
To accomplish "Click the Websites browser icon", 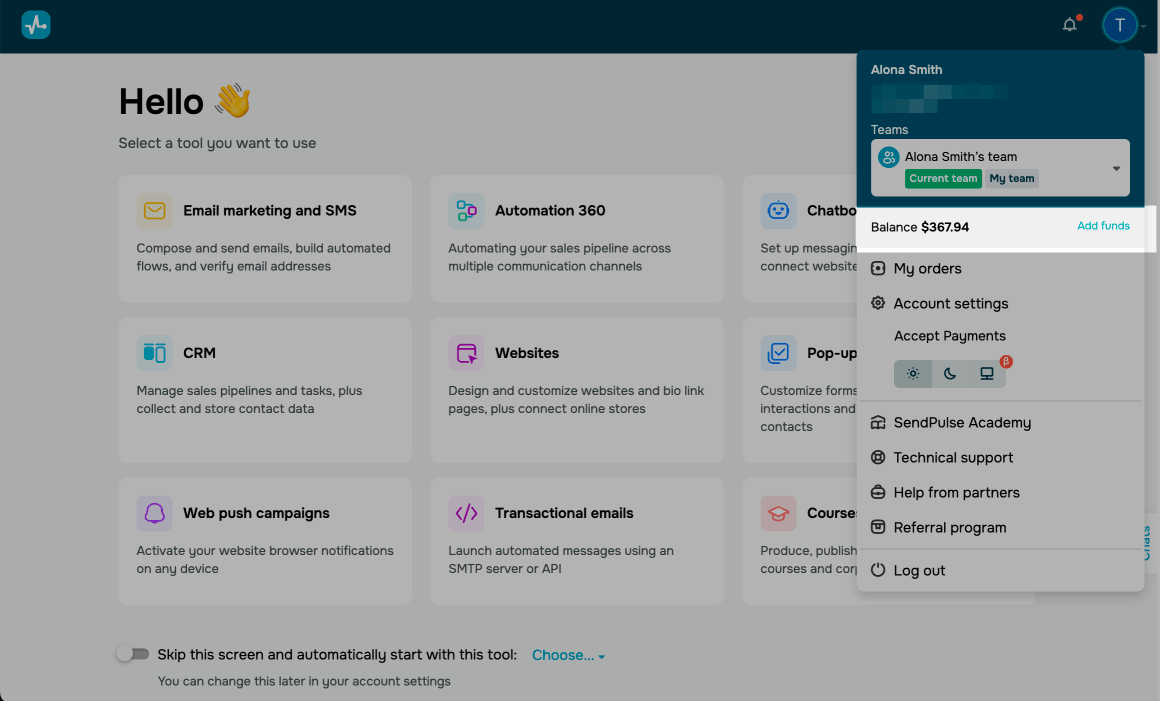I will (466, 353).
